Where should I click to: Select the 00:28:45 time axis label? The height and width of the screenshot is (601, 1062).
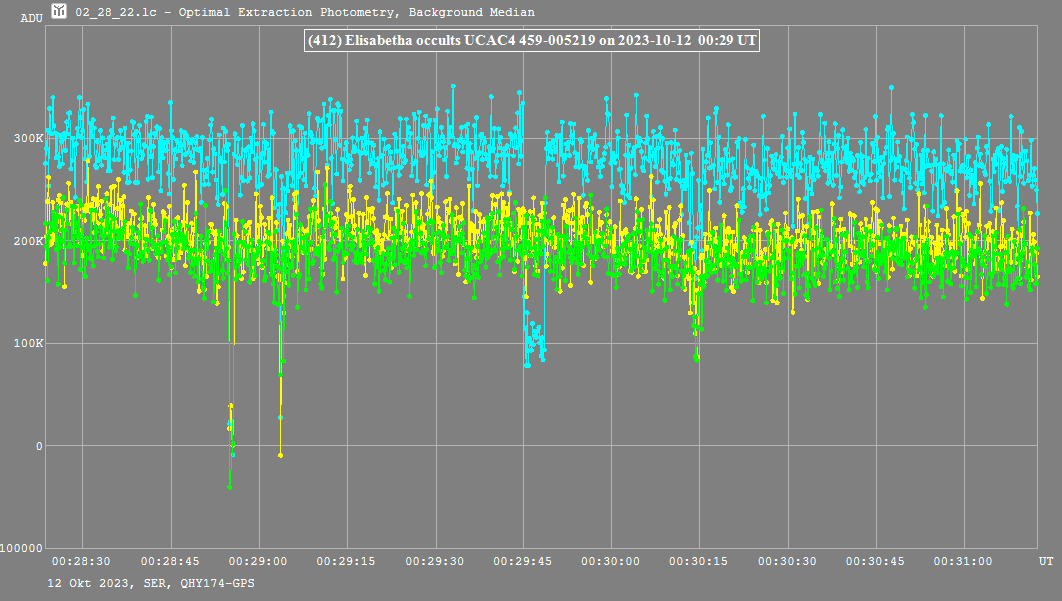point(171,562)
